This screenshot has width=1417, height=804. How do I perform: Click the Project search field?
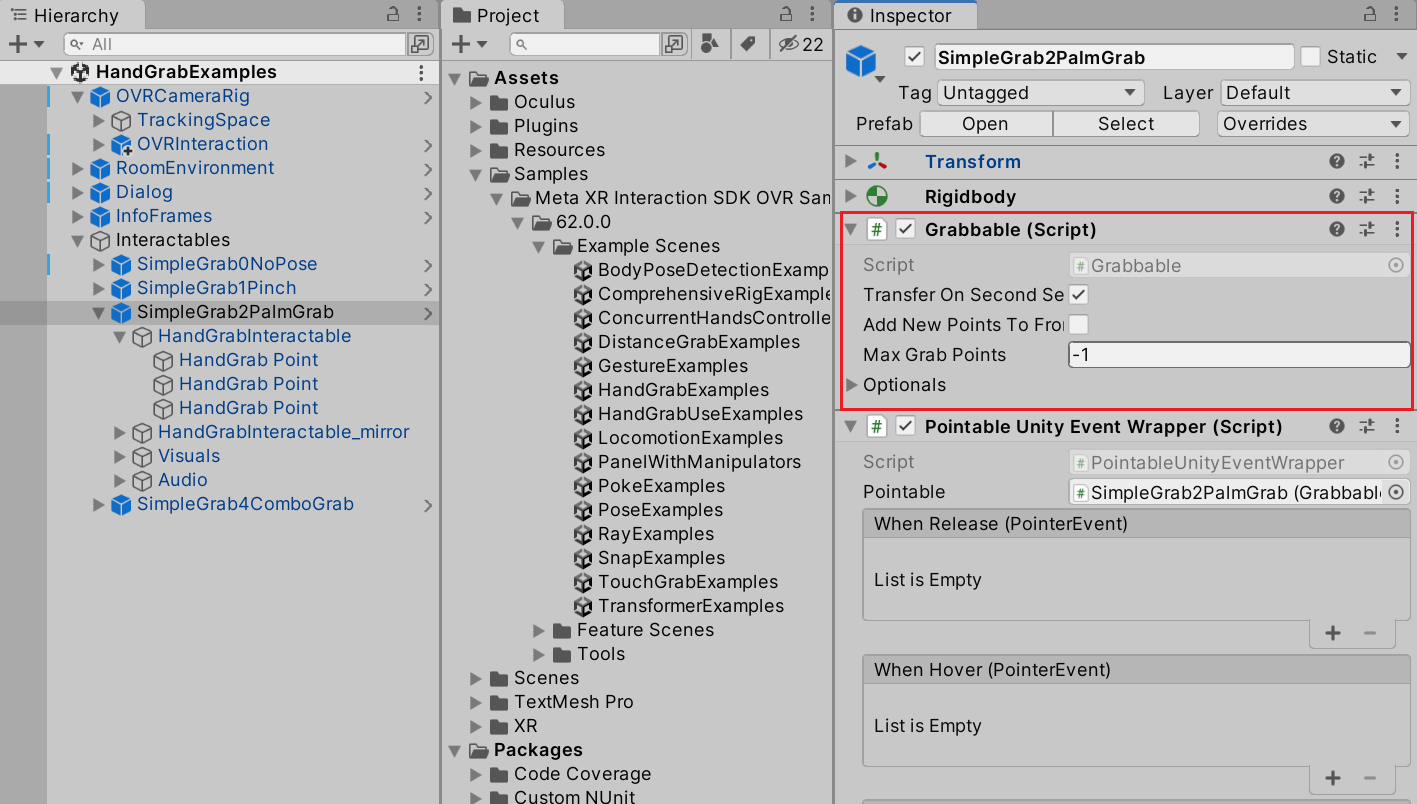pyautogui.click(x=585, y=44)
